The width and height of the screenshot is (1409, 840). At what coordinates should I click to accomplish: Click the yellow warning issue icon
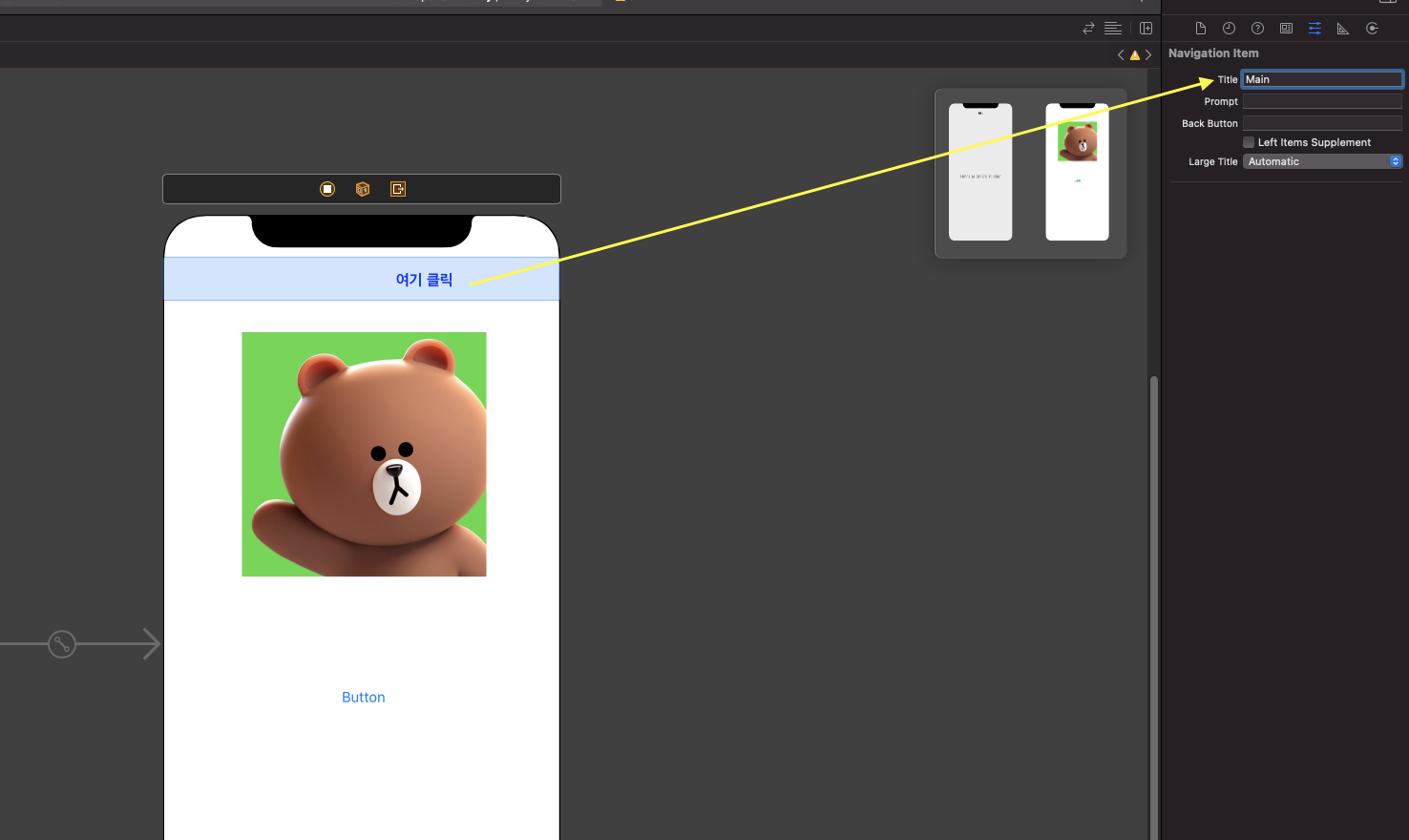coord(1135,55)
